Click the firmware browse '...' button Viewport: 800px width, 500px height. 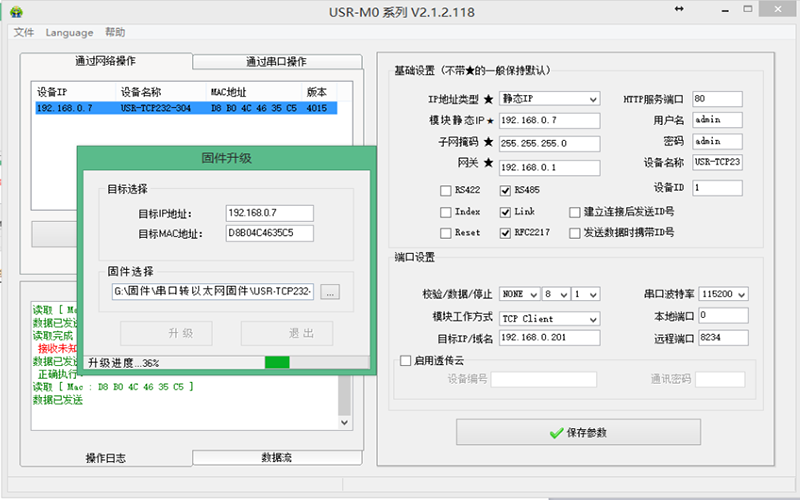pos(331,292)
